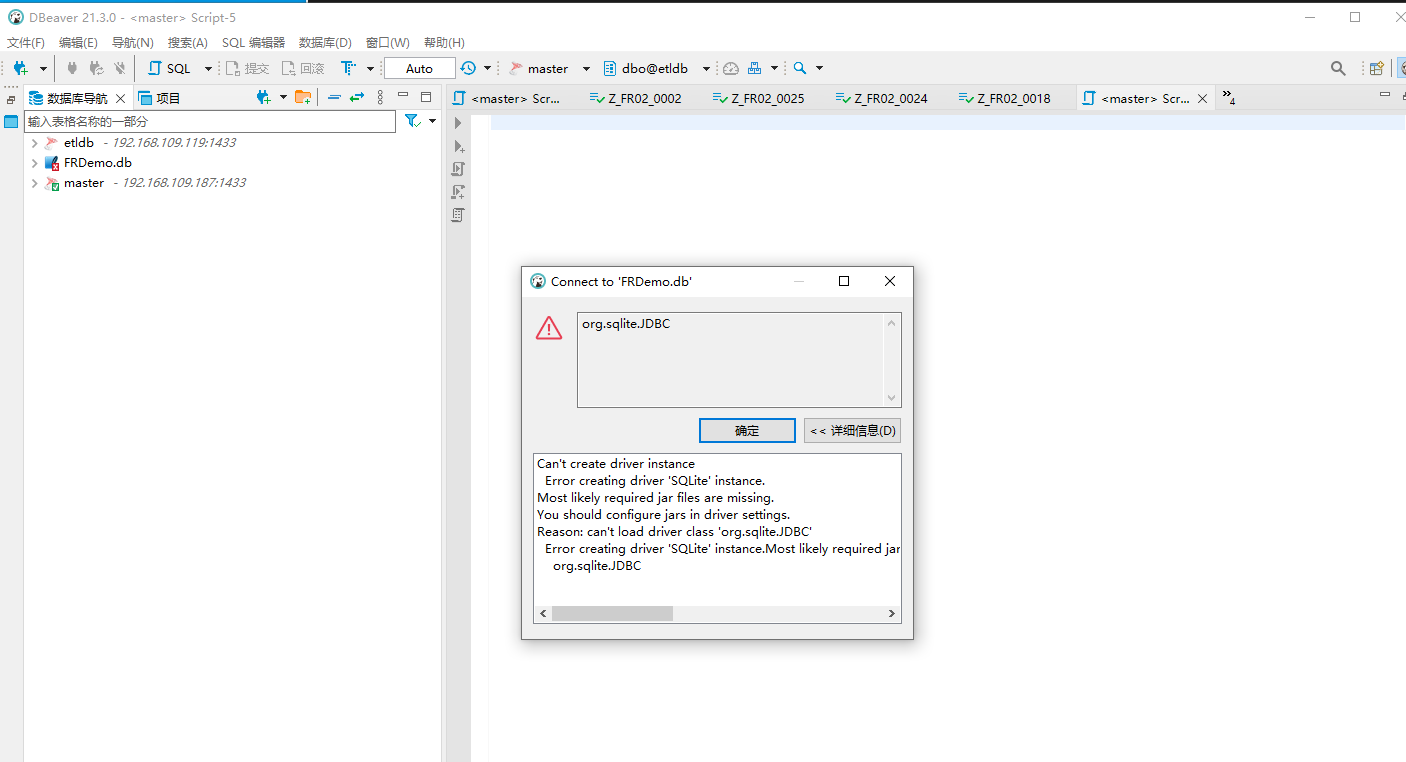Click the Auto commit mode field
1406x762 pixels.
(419, 68)
